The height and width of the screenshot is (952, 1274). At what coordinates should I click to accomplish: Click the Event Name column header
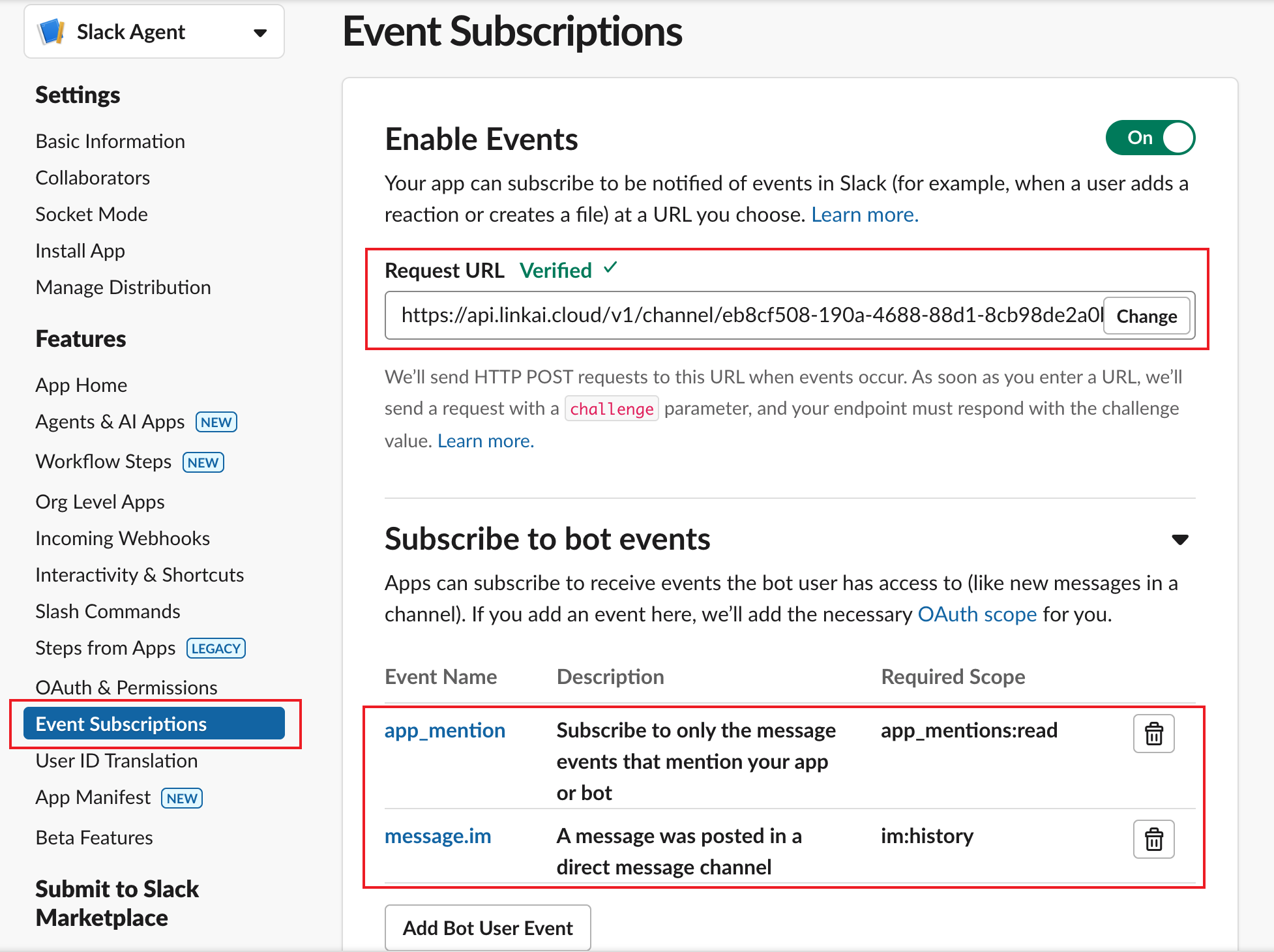[441, 677]
